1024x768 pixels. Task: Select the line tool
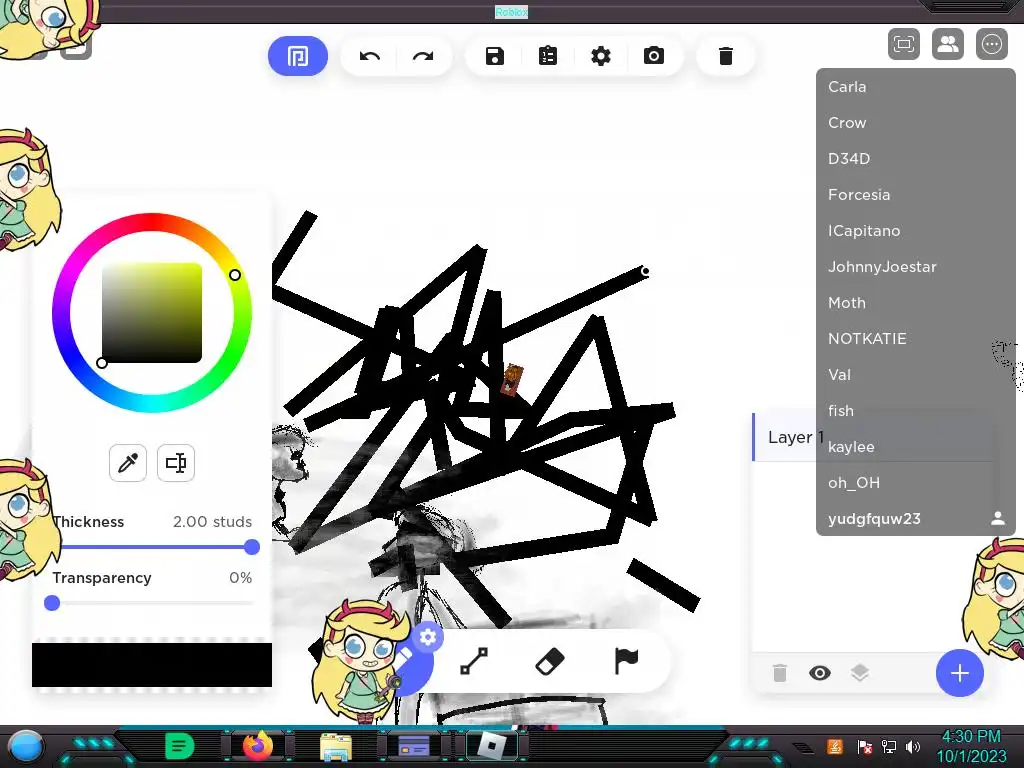[x=474, y=661]
